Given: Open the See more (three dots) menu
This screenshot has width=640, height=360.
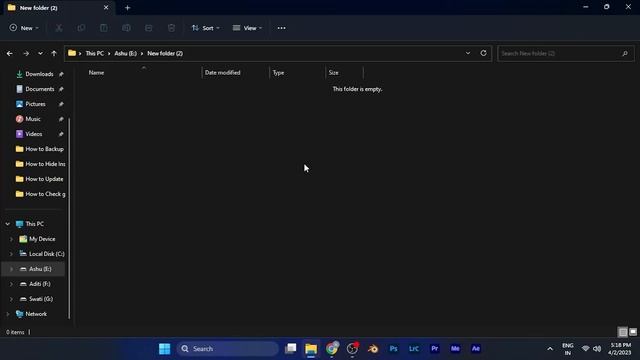Looking at the screenshot, I should [x=281, y=28].
